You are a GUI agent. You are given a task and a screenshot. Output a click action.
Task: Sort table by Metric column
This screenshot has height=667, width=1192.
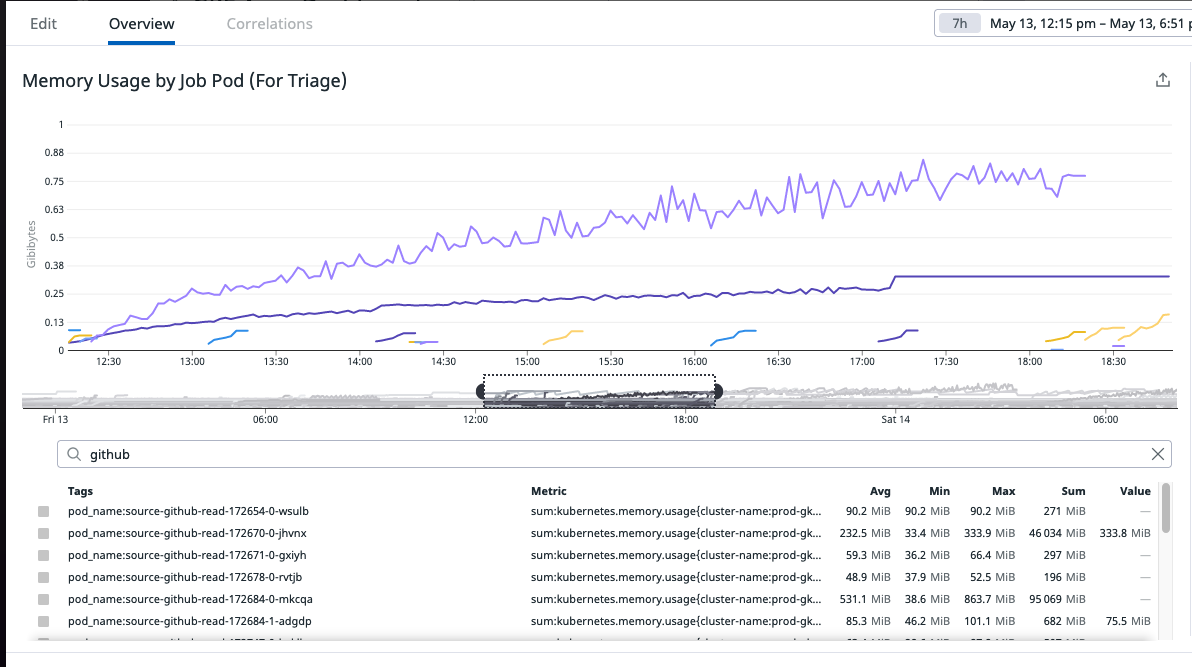548,491
